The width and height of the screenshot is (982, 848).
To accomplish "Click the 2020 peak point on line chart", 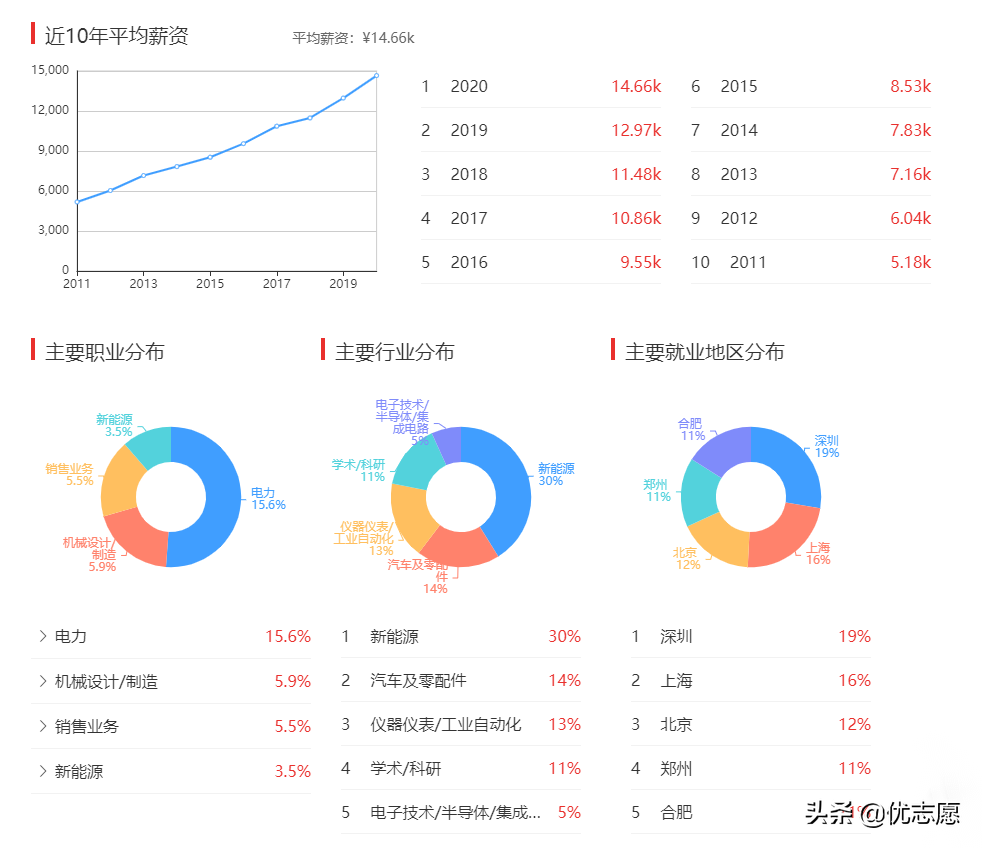I will click(375, 75).
